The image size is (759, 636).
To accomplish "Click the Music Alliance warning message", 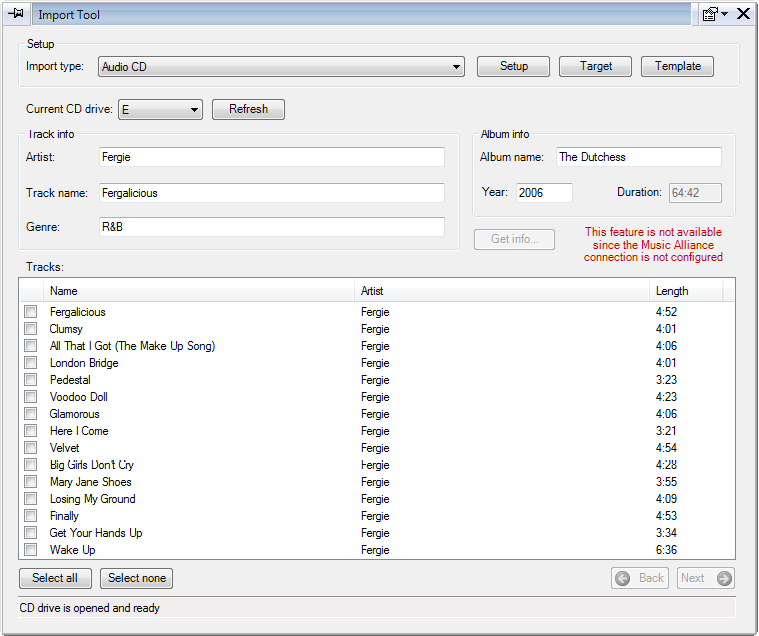I will [x=653, y=244].
